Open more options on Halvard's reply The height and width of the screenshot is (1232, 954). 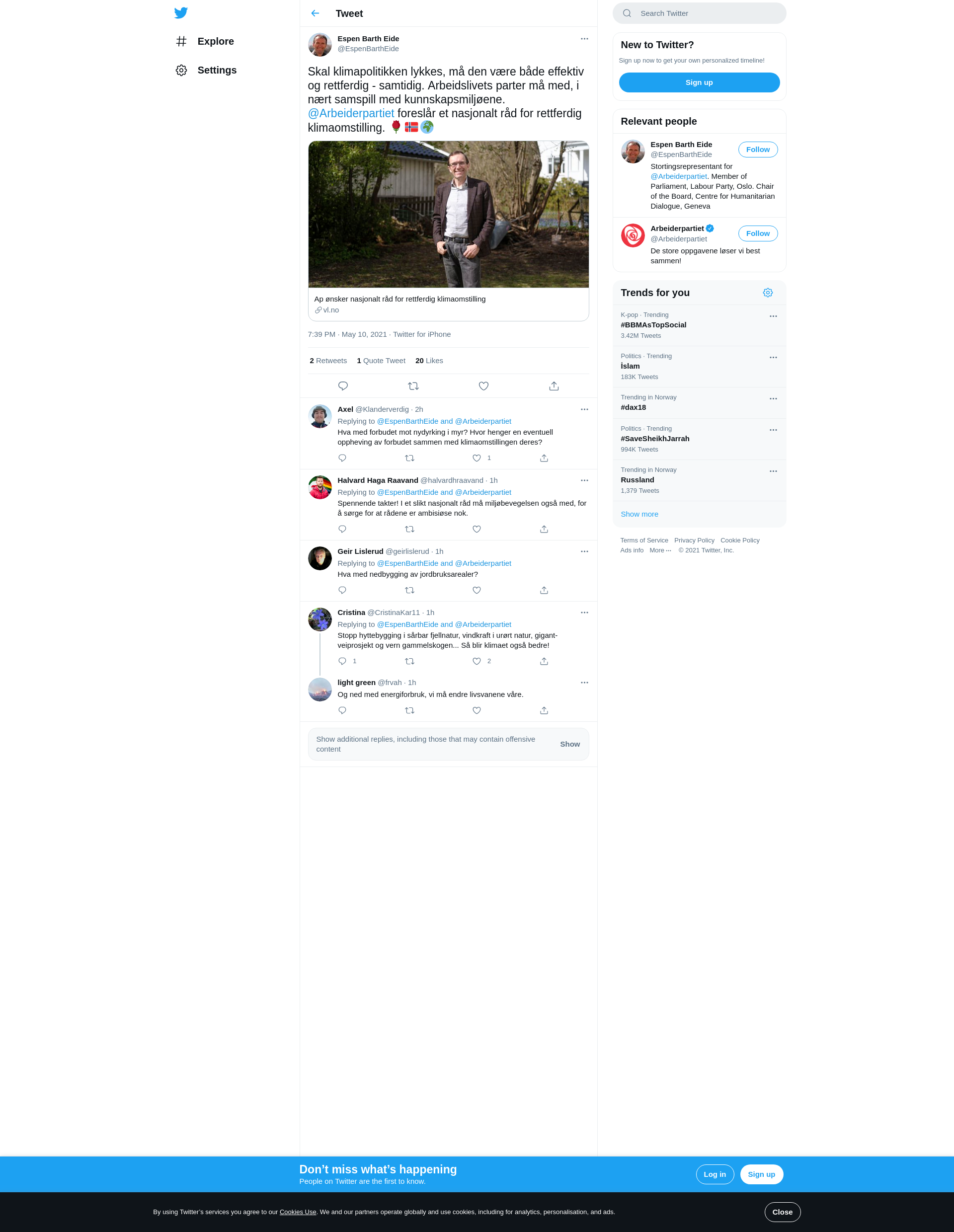coord(584,480)
